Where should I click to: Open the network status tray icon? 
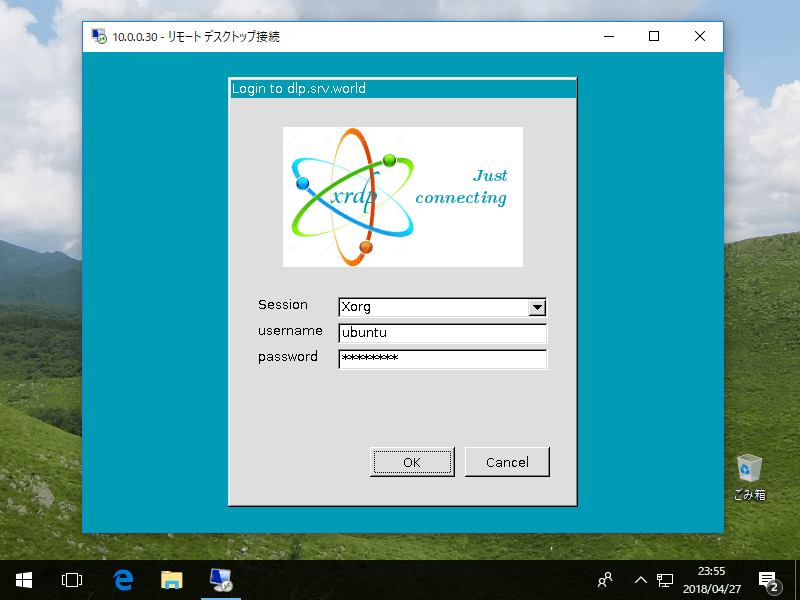(x=664, y=580)
